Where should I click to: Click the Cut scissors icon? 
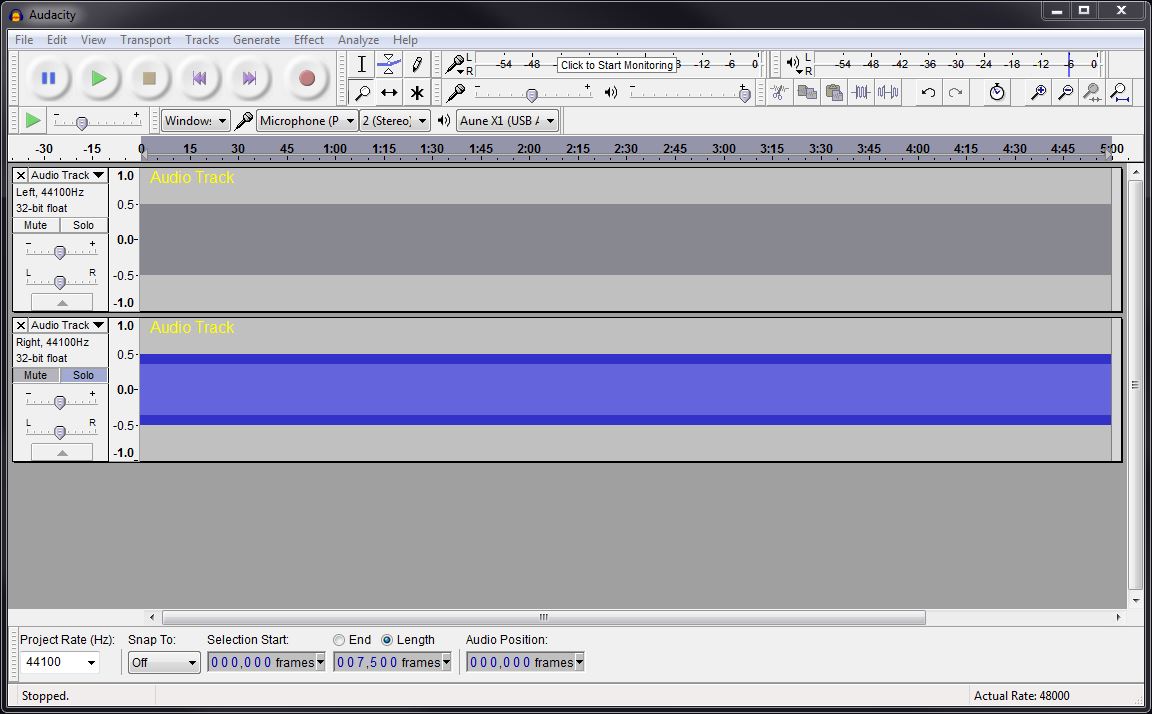779,93
